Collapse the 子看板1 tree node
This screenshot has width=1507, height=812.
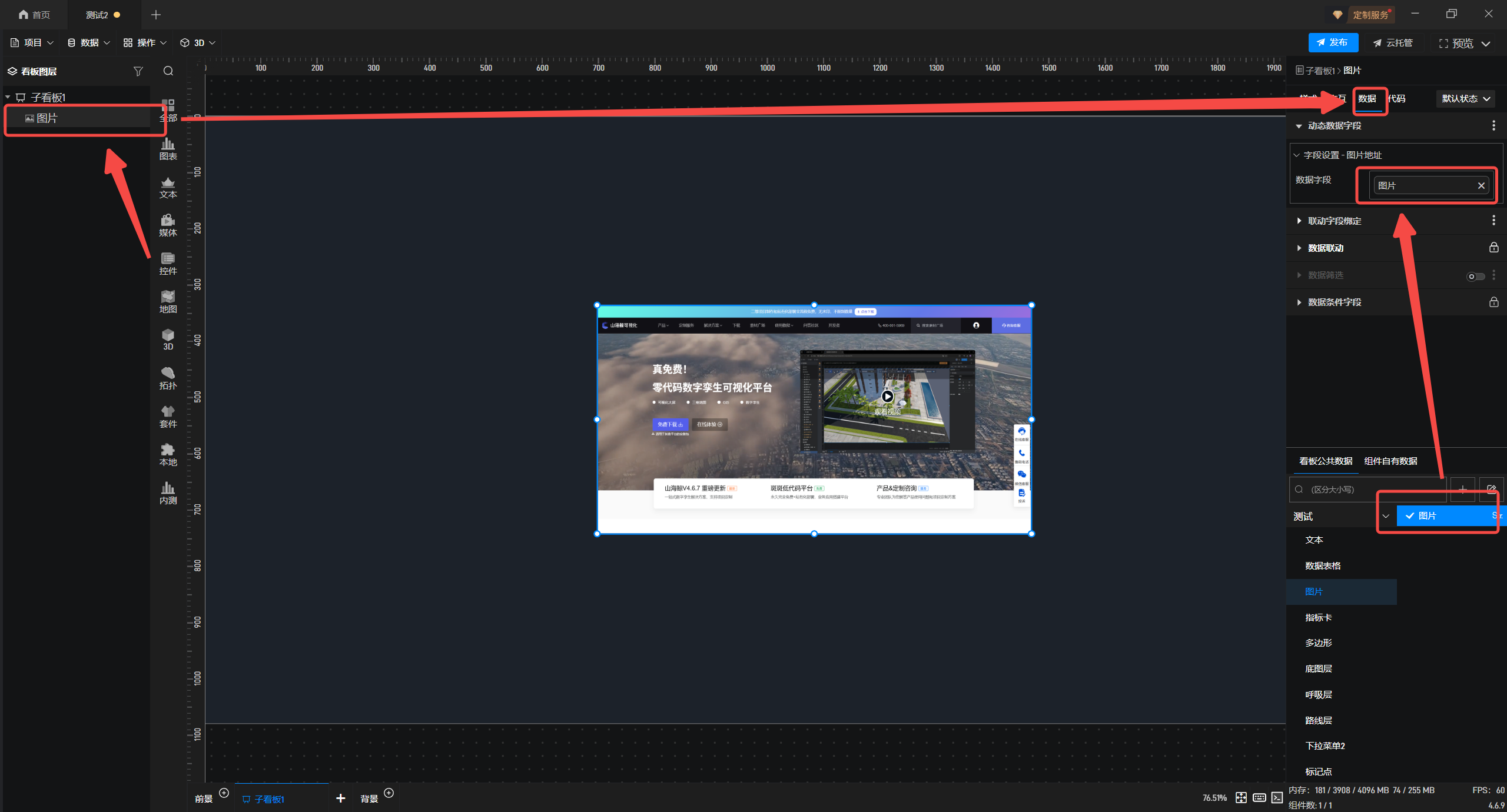pos(8,97)
